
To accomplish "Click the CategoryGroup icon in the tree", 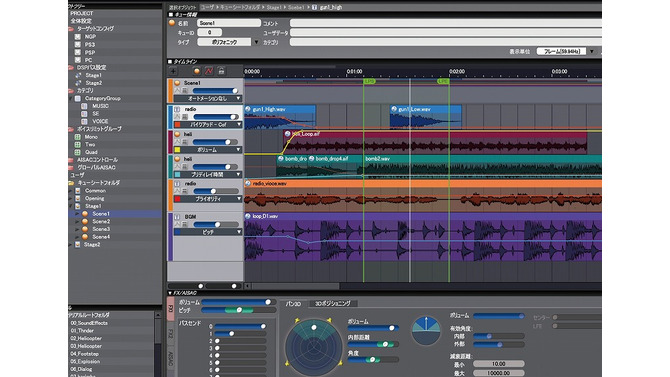I will 78,98.
